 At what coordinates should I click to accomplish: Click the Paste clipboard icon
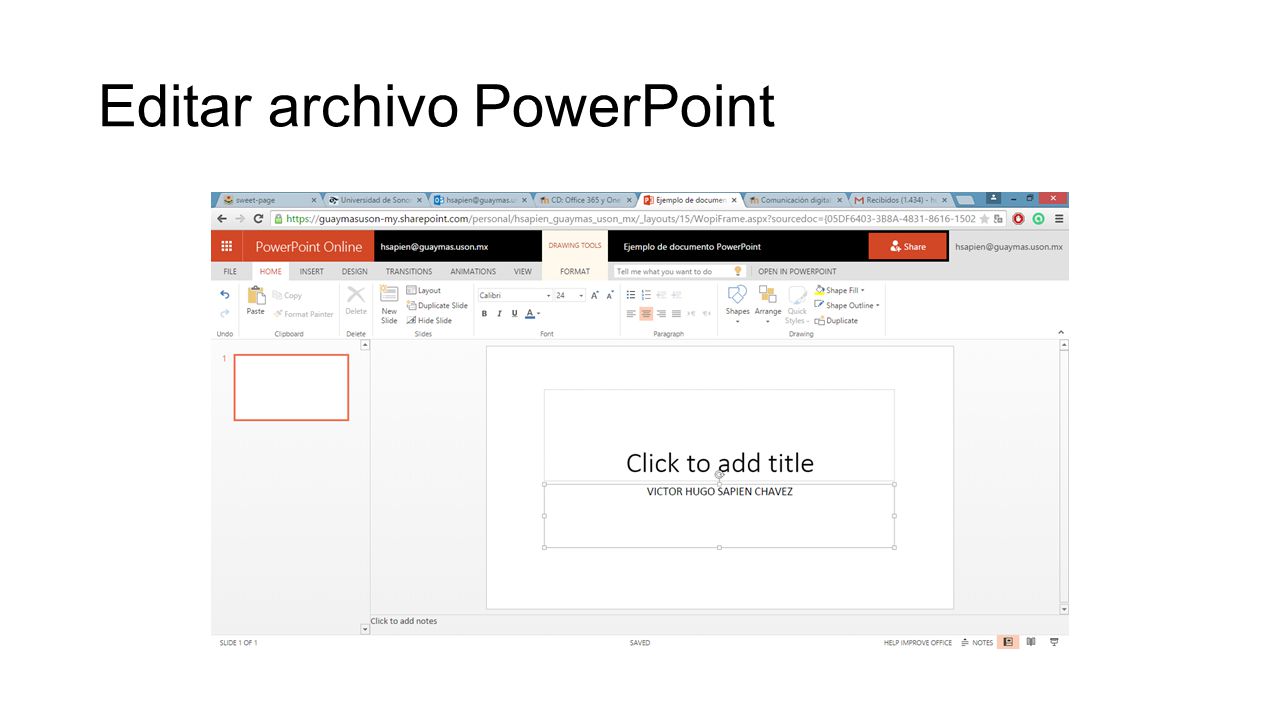click(x=256, y=297)
